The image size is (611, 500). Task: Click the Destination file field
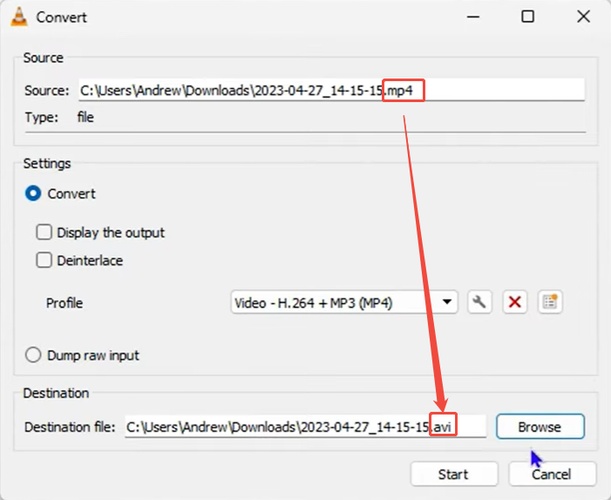click(306, 427)
